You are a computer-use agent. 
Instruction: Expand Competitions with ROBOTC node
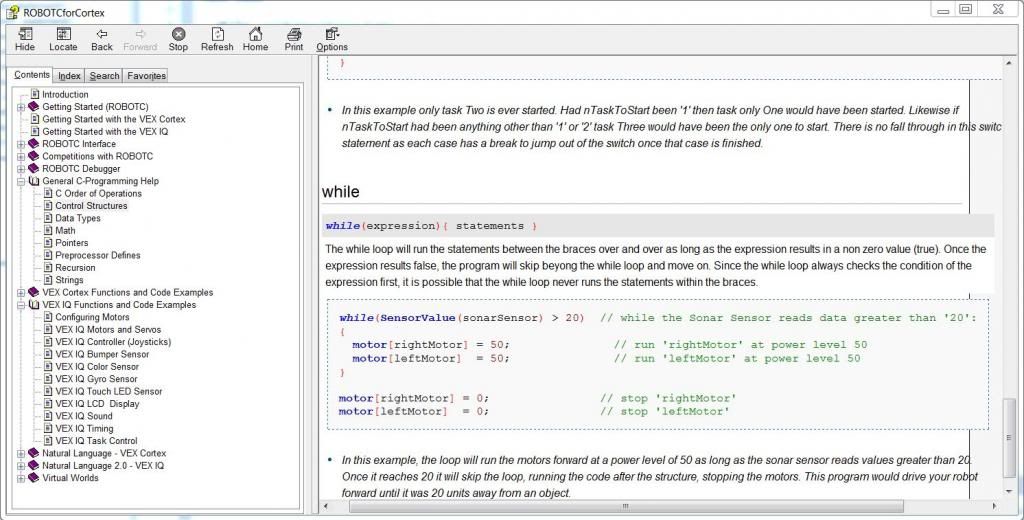tap(21, 157)
